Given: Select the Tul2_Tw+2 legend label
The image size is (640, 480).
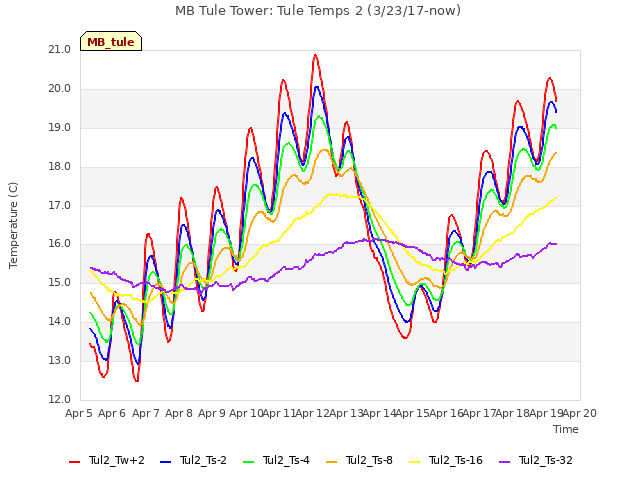Looking at the screenshot, I should pyautogui.click(x=117, y=460).
